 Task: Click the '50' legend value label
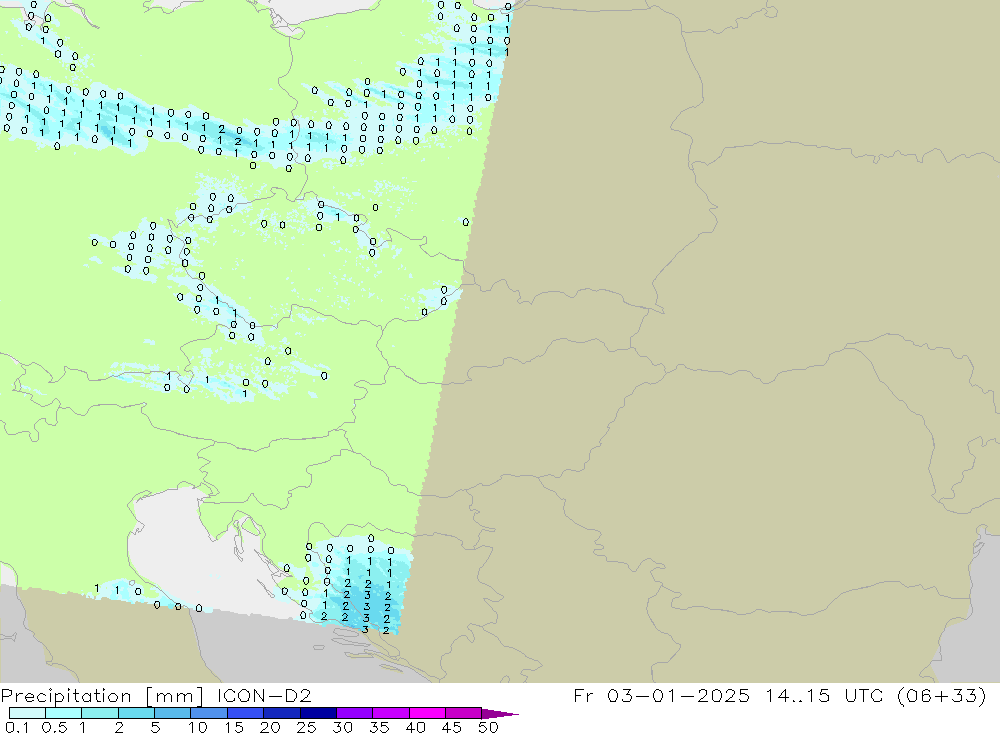[x=488, y=727]
